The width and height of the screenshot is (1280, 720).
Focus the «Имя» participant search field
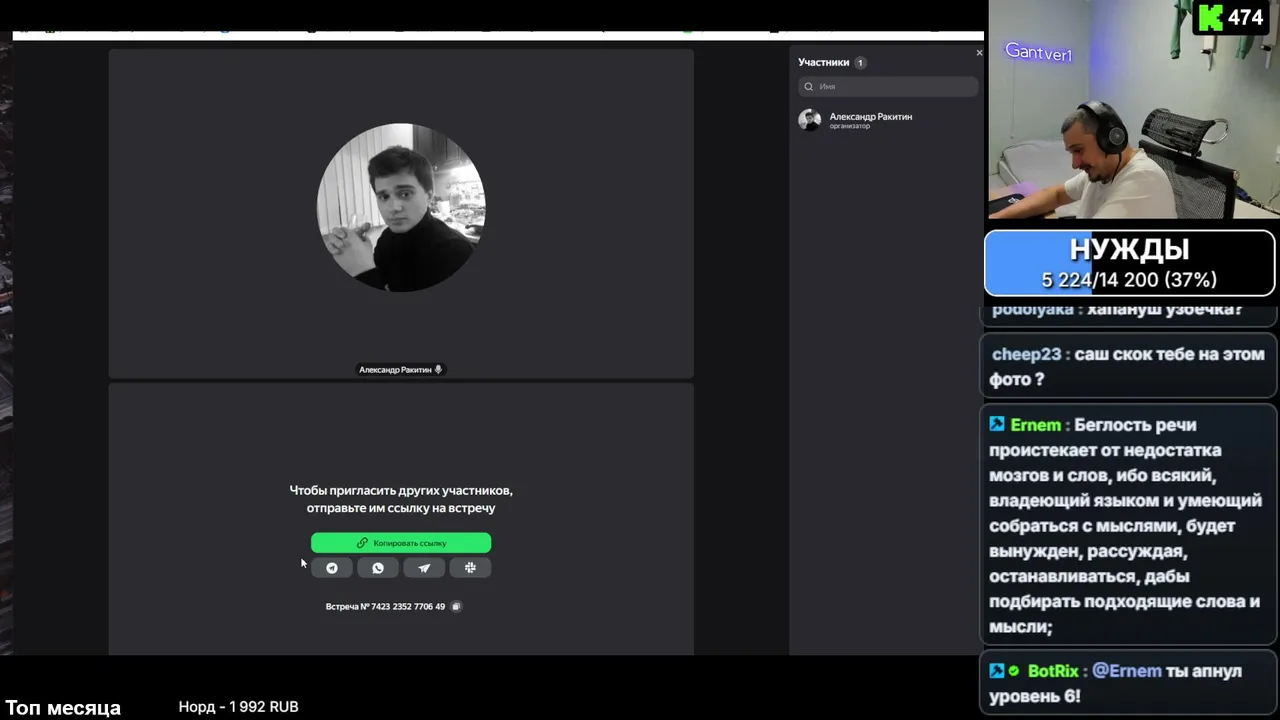[x=888, y=87]
